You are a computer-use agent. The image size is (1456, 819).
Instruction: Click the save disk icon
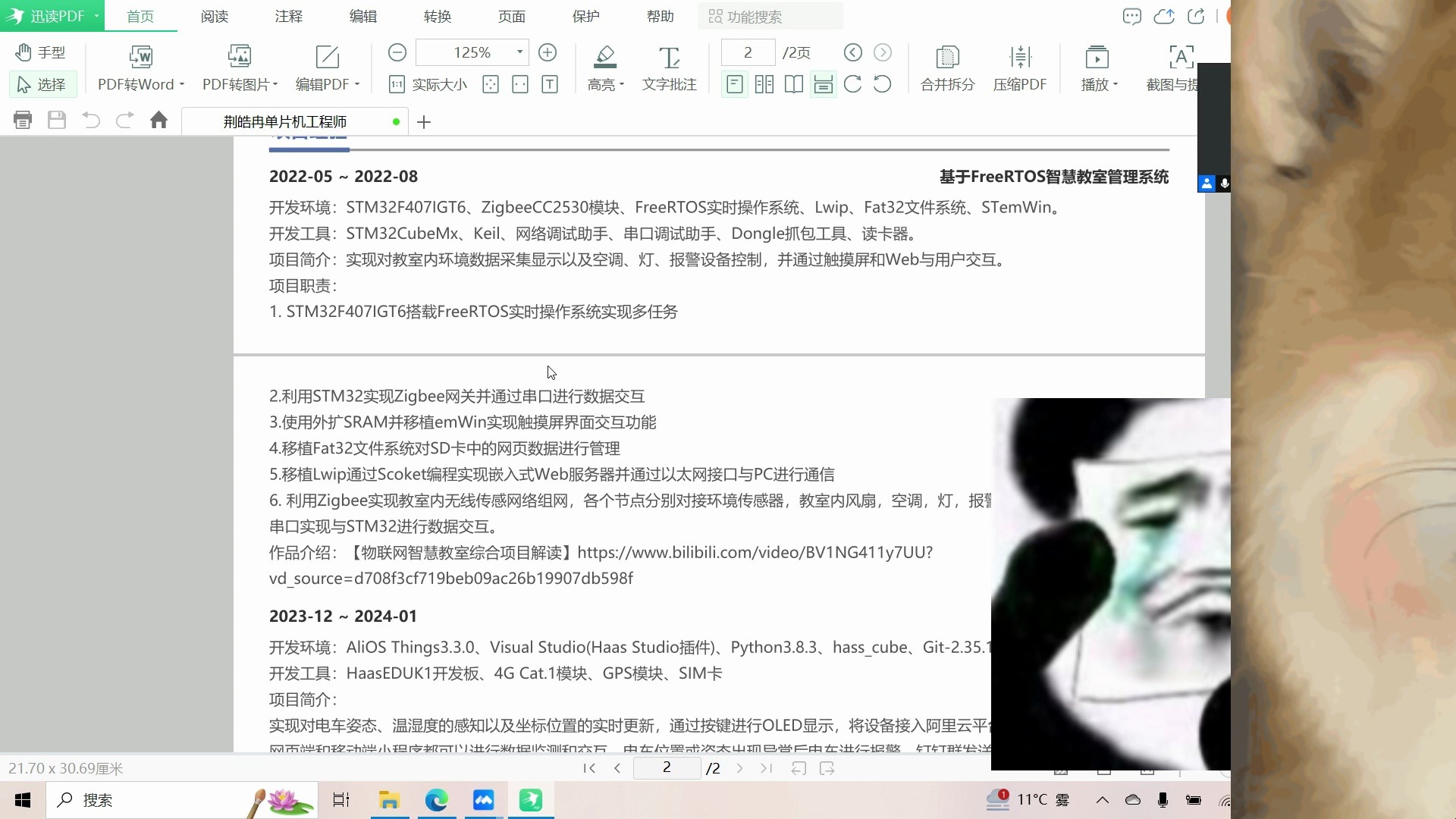pos(57,120)
